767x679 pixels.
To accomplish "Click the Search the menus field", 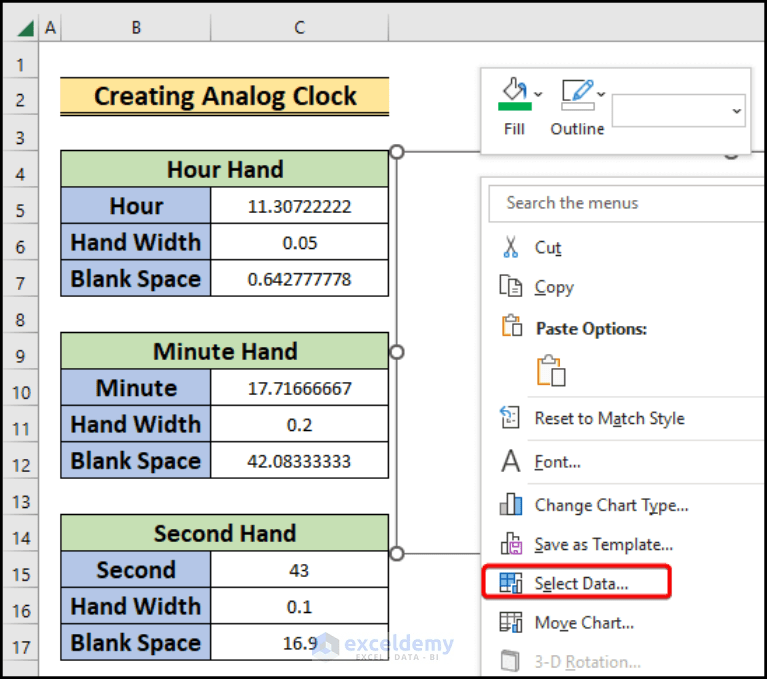I will click(626, 203).
